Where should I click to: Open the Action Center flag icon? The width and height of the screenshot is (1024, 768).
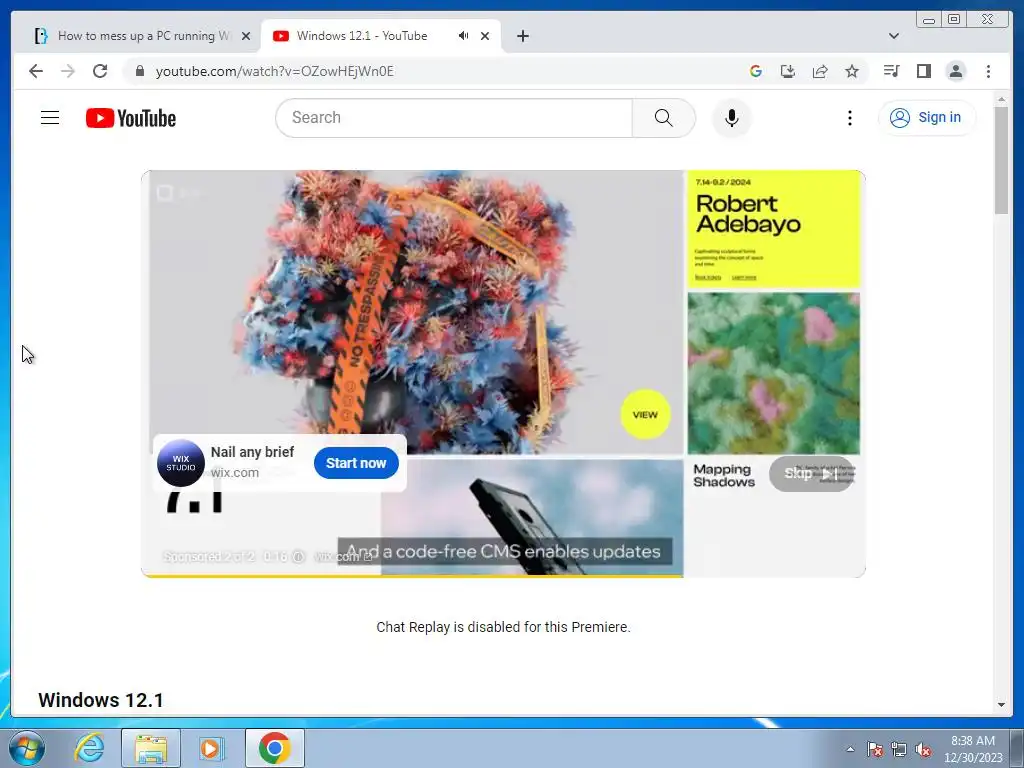874,749
